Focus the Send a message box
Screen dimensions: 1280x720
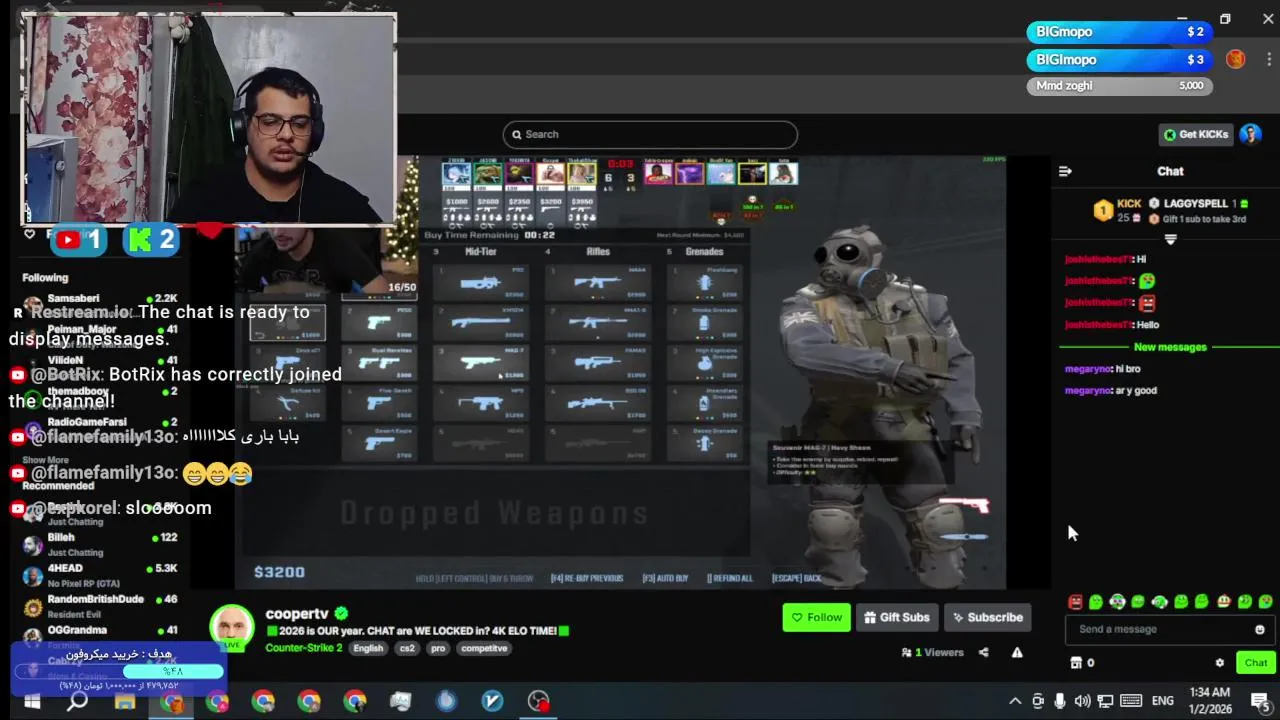[x=1170, y=629]
